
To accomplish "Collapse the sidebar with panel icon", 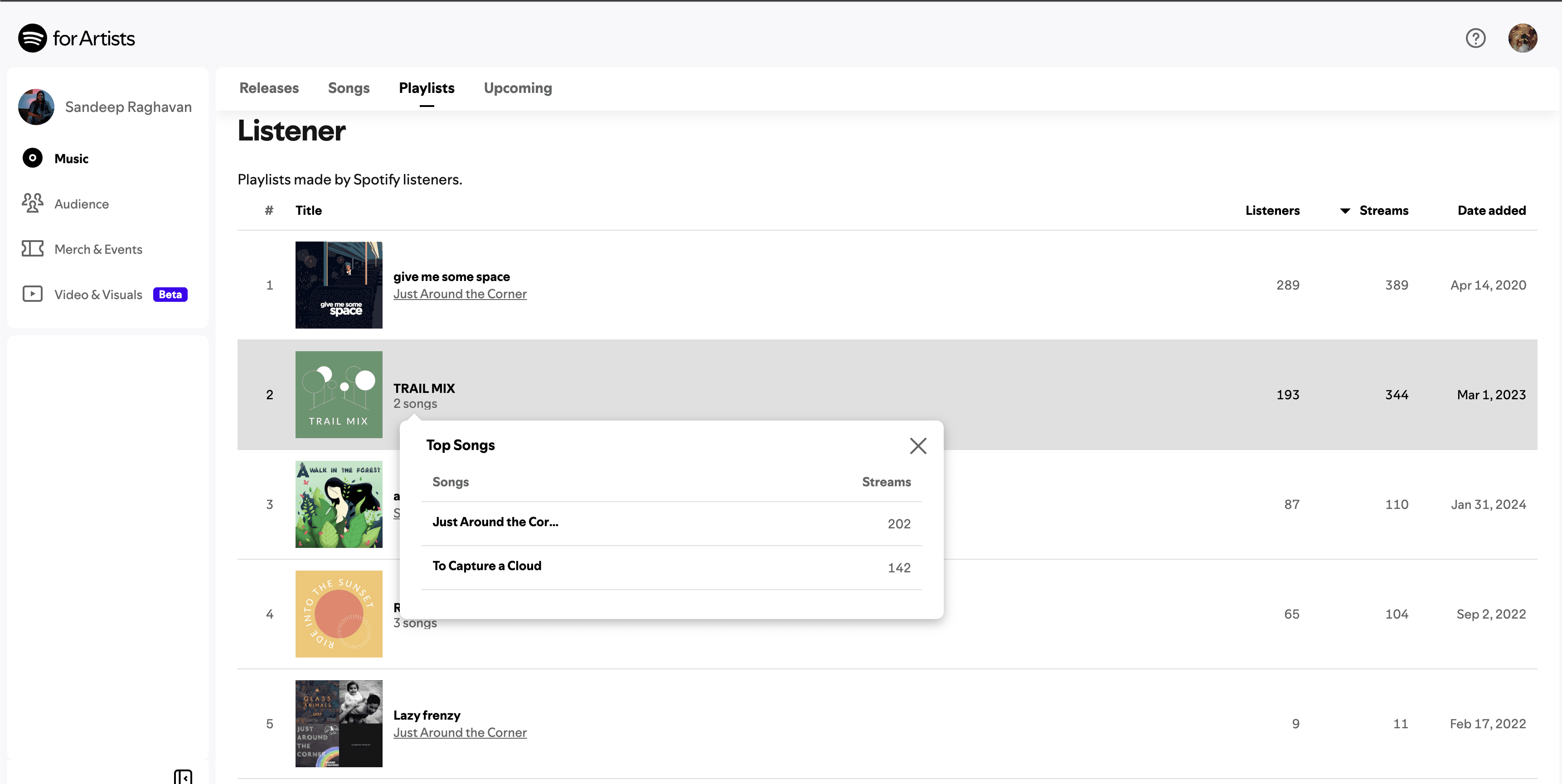I will [183, 776].
